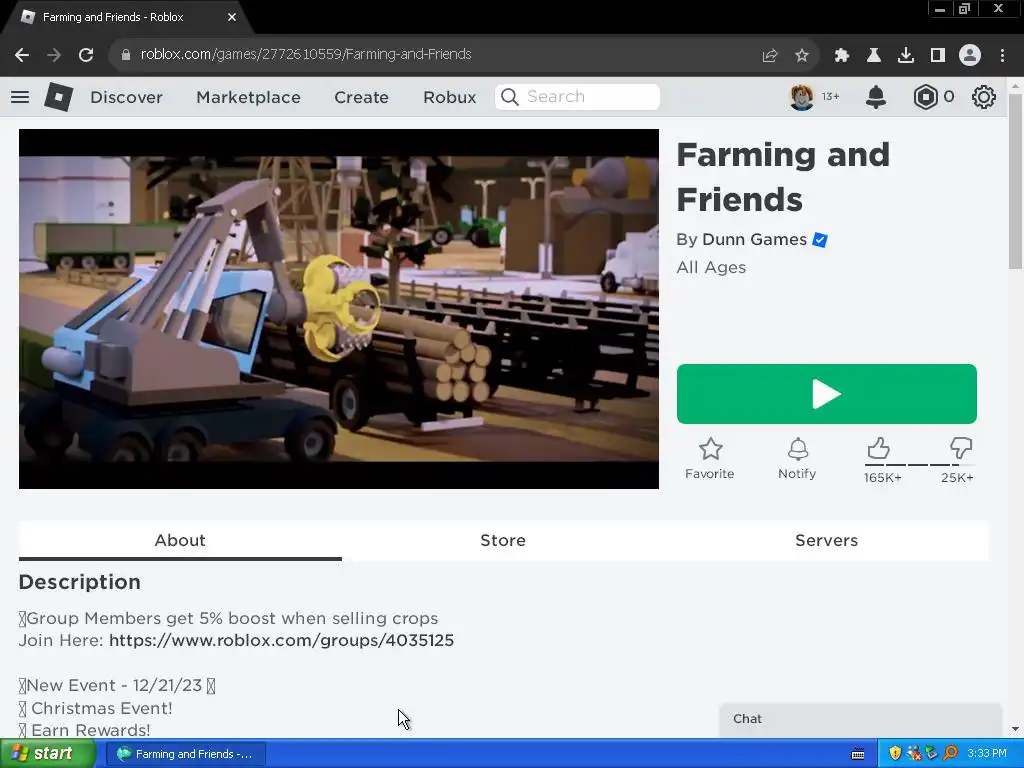Expand the Chat panel
The width and height of the screenshot is (1024, 768).
pyautogui.click(x=860, y=719)
